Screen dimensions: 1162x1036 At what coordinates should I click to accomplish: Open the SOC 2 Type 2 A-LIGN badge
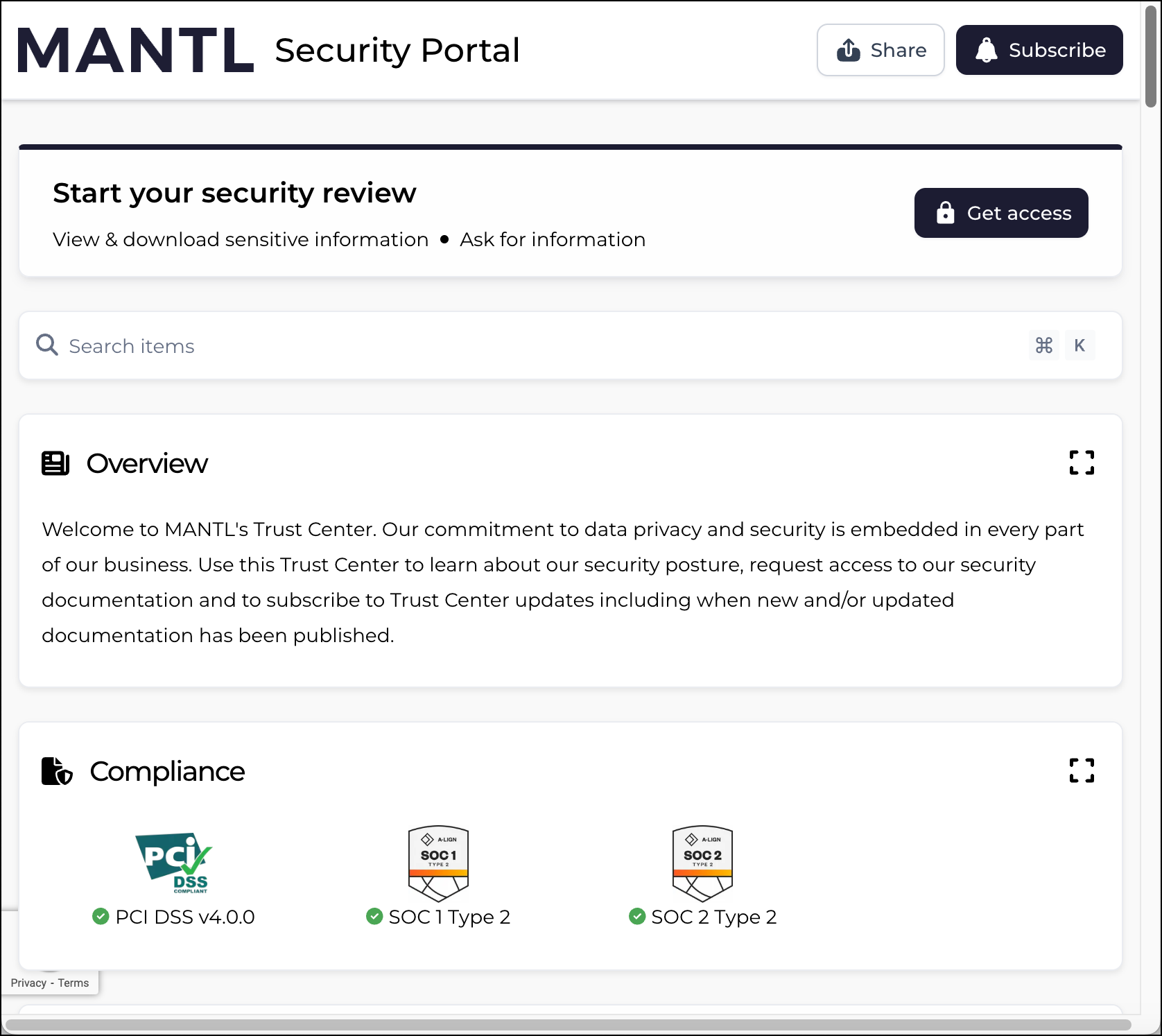pos(702,863)
